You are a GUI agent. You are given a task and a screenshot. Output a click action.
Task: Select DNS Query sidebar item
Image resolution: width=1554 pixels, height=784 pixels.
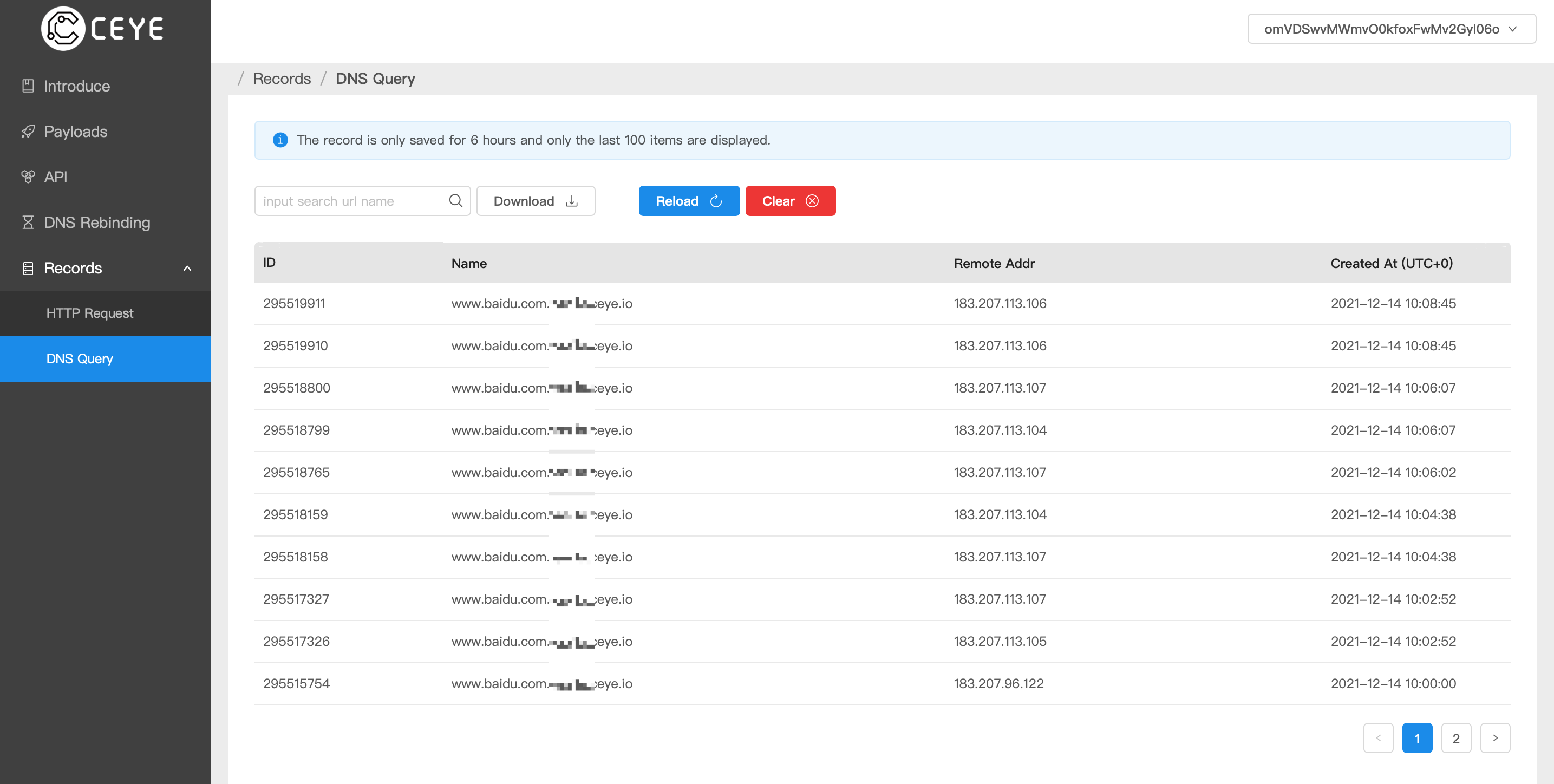click(x=80, y=359)
